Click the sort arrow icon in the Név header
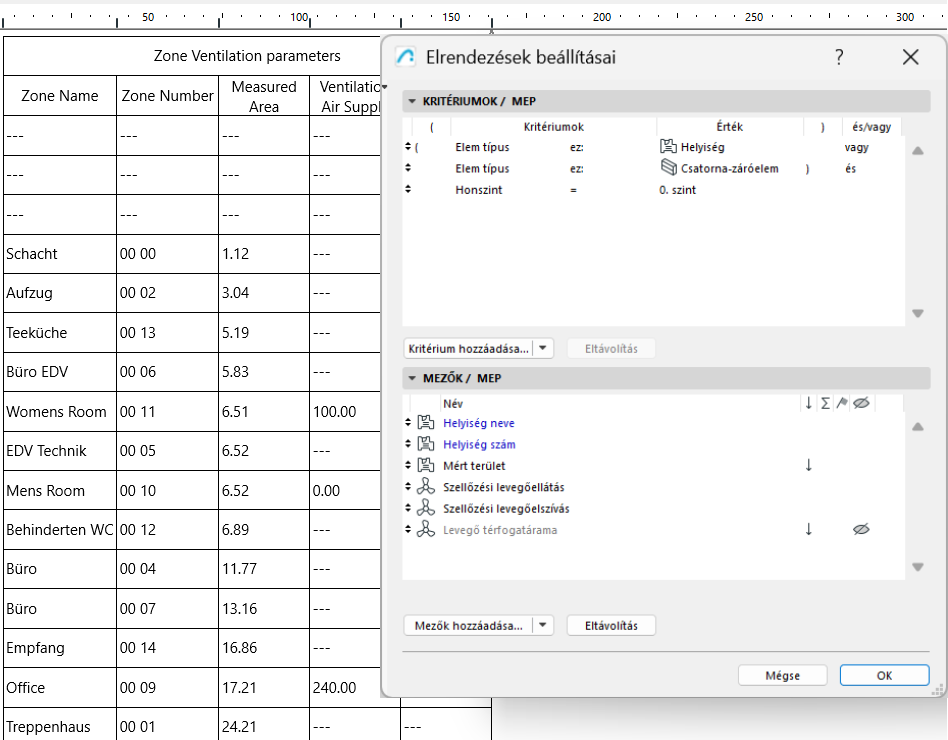This screenshot has width=948, height=740. (810, 403)
